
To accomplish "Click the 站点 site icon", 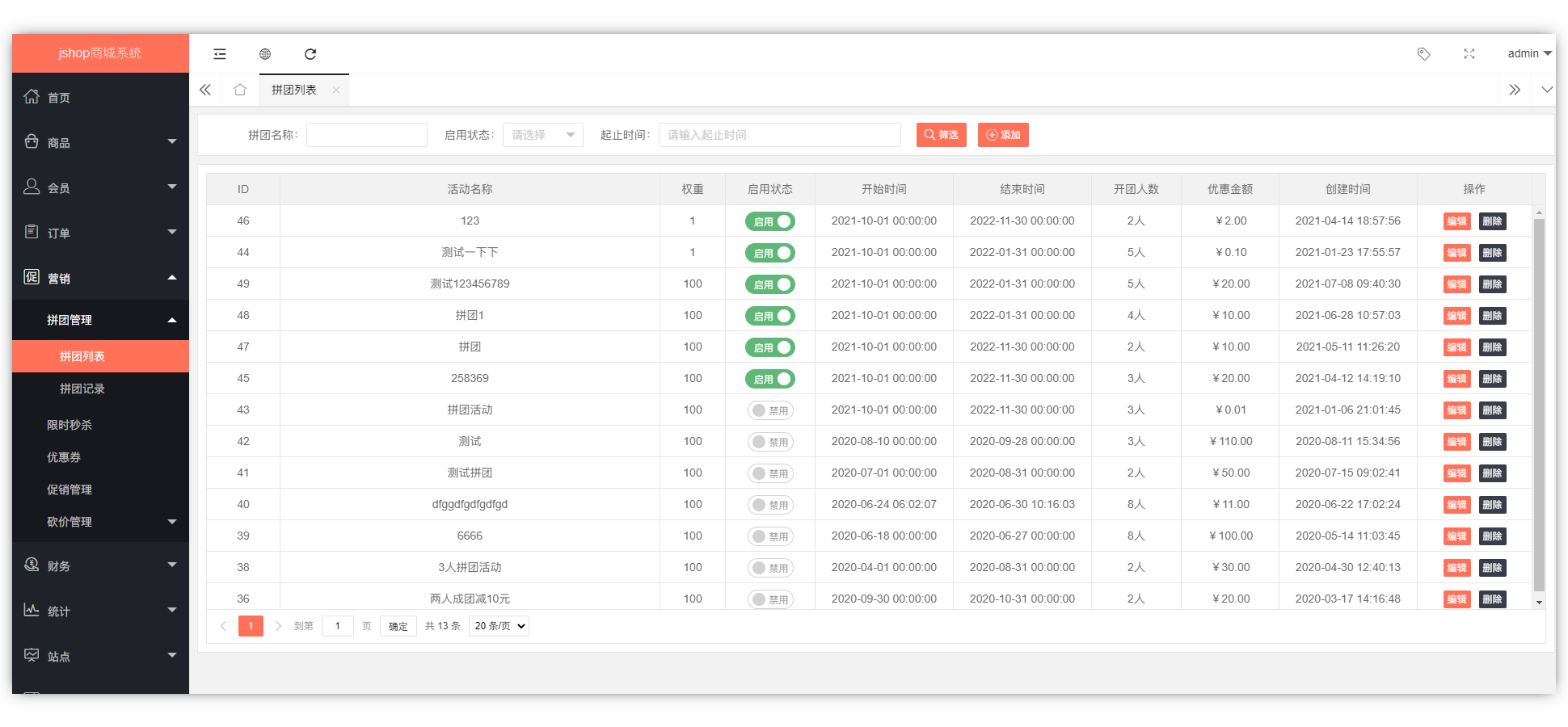I will click(32, 656).
